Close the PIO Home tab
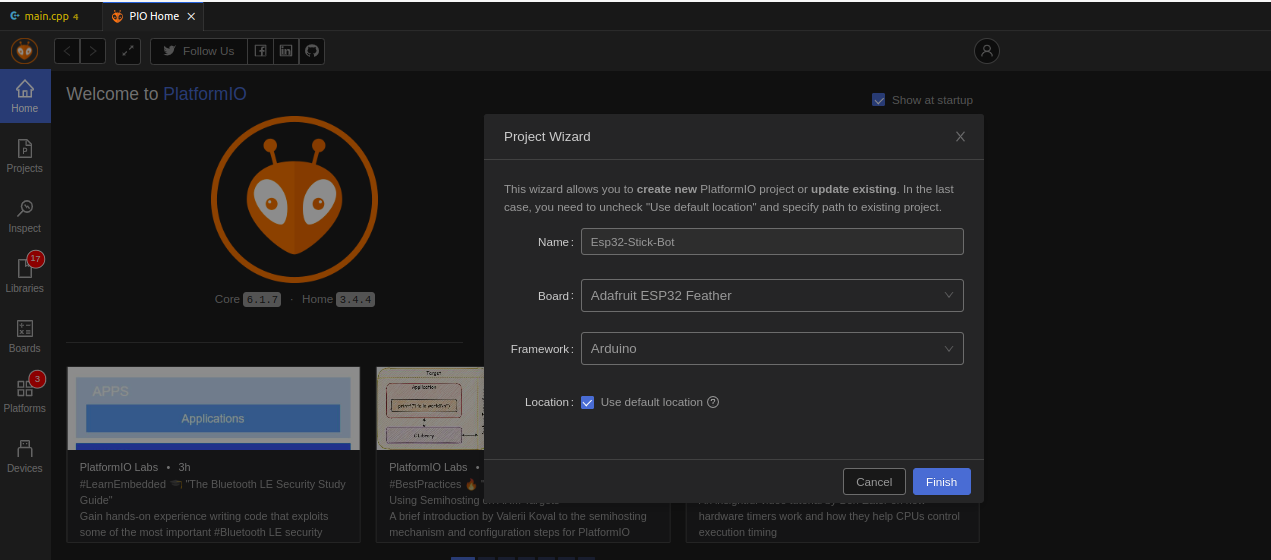The height and width of the screenshot is (560, 1271). coord(191,16)
